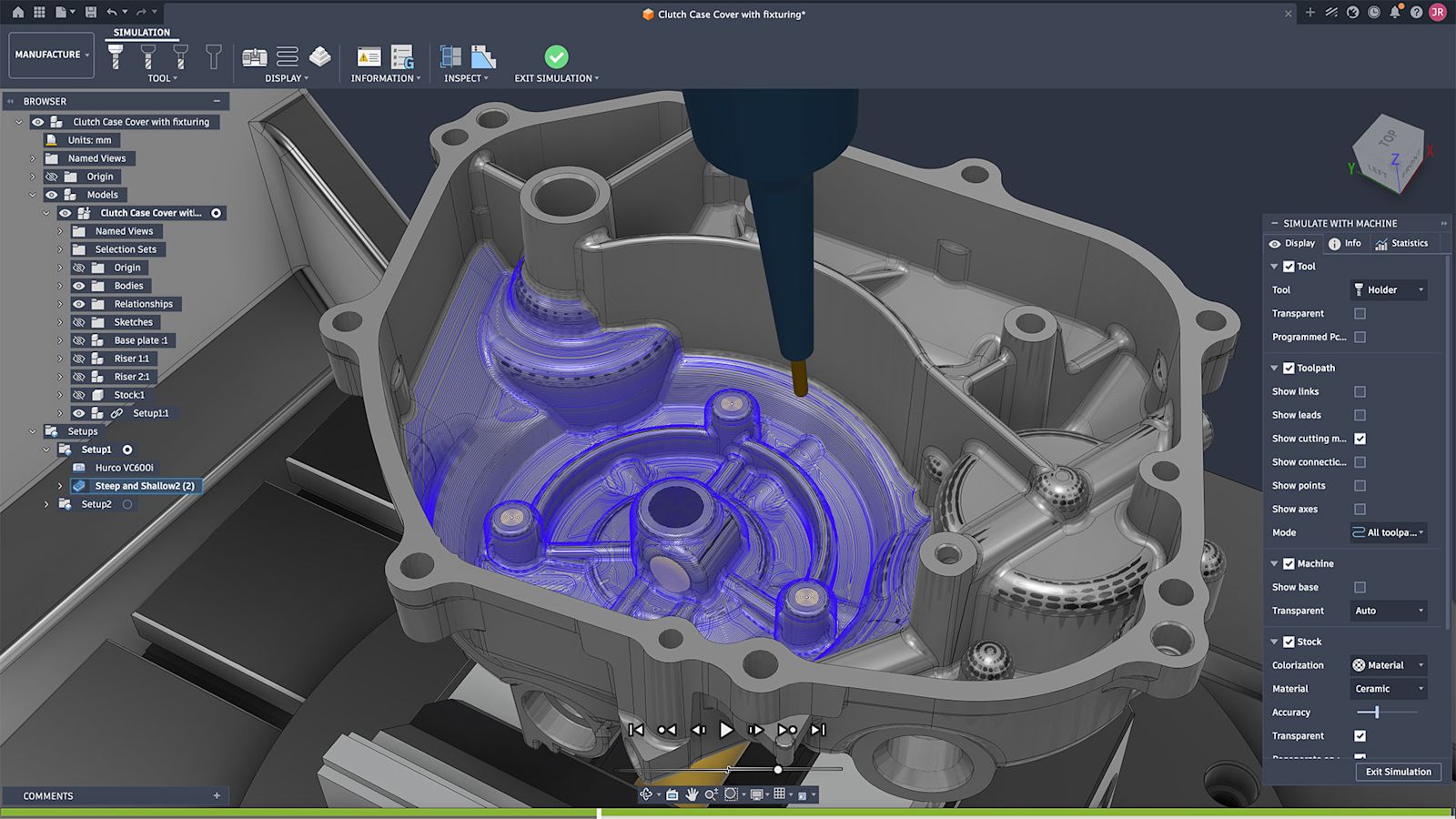Enable Show base checkbox under Machine
This screenshot has width=1456, height=819.
coord(1360,588)
